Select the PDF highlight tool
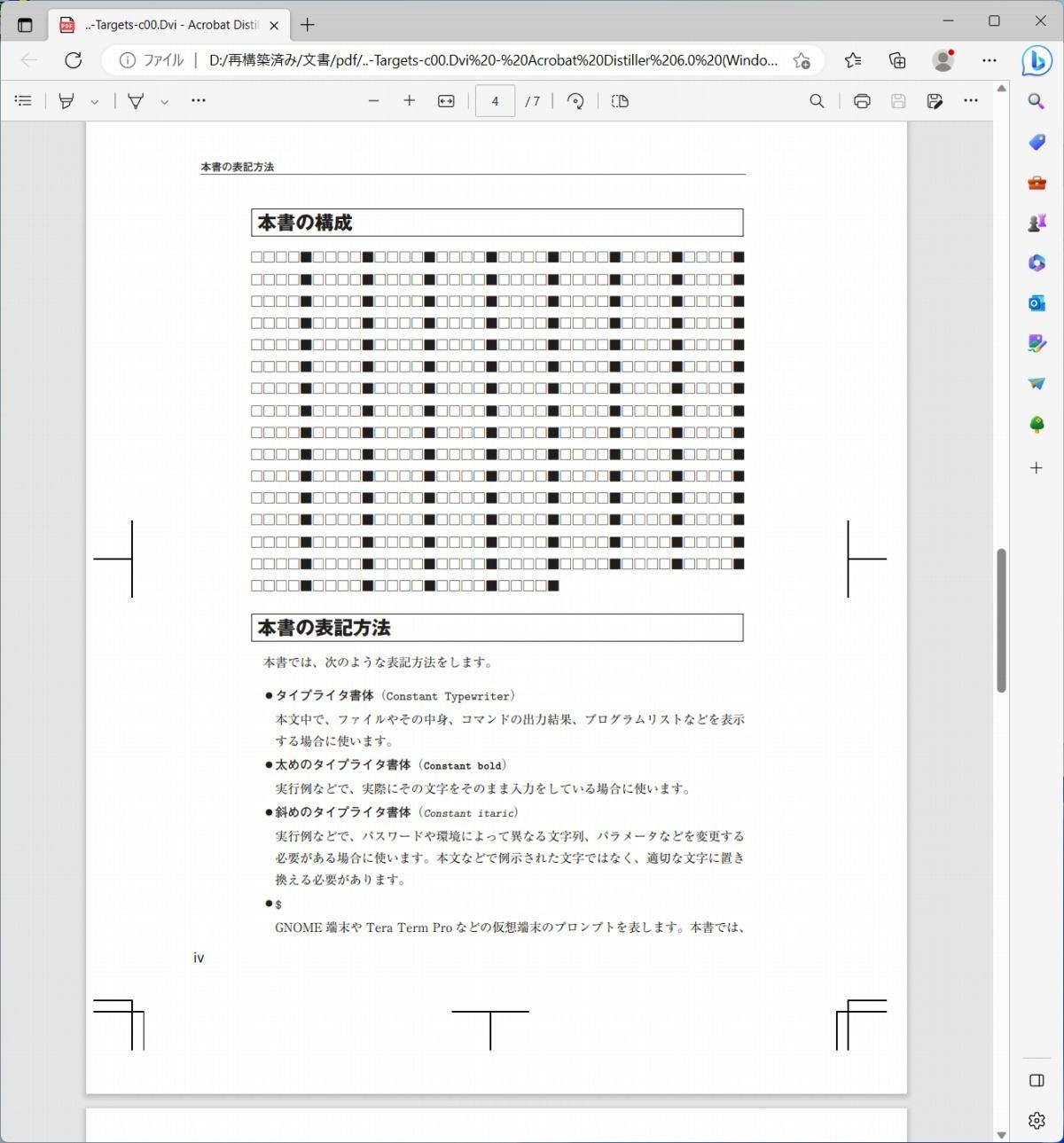1064x1143 pixels. (x=66, y=101)
